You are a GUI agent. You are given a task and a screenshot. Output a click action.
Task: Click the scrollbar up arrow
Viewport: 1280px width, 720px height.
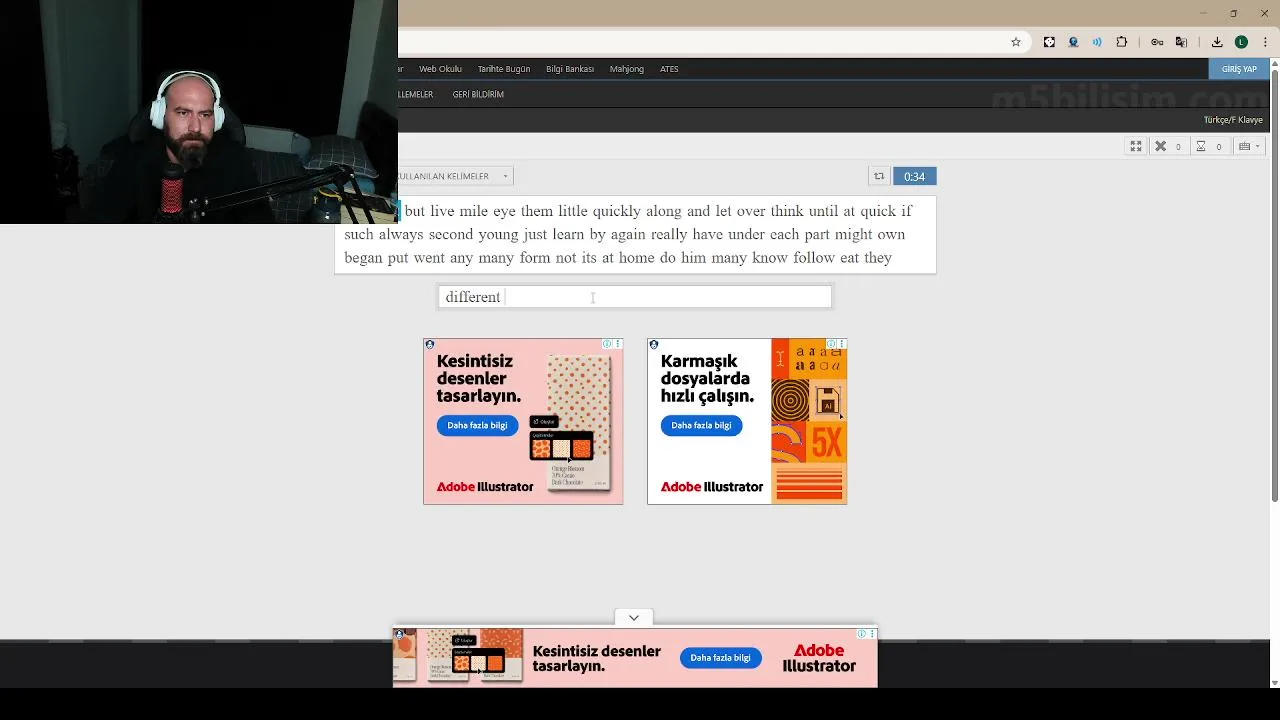1274,65
